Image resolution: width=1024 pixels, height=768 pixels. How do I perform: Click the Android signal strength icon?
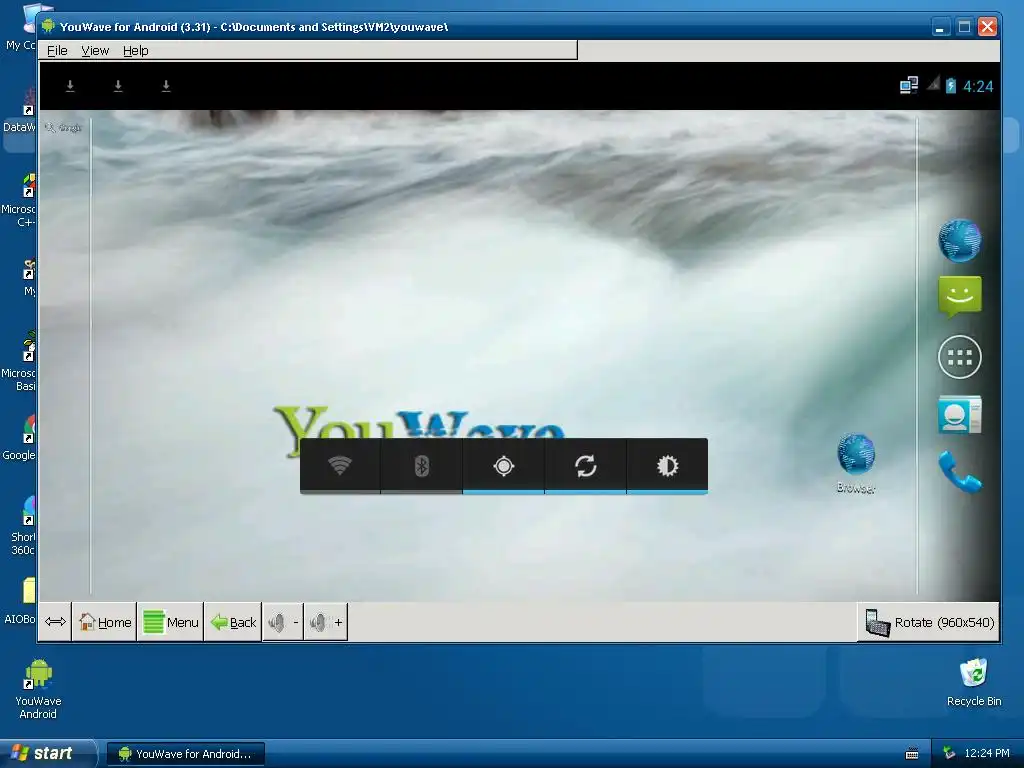coord(933,84)
